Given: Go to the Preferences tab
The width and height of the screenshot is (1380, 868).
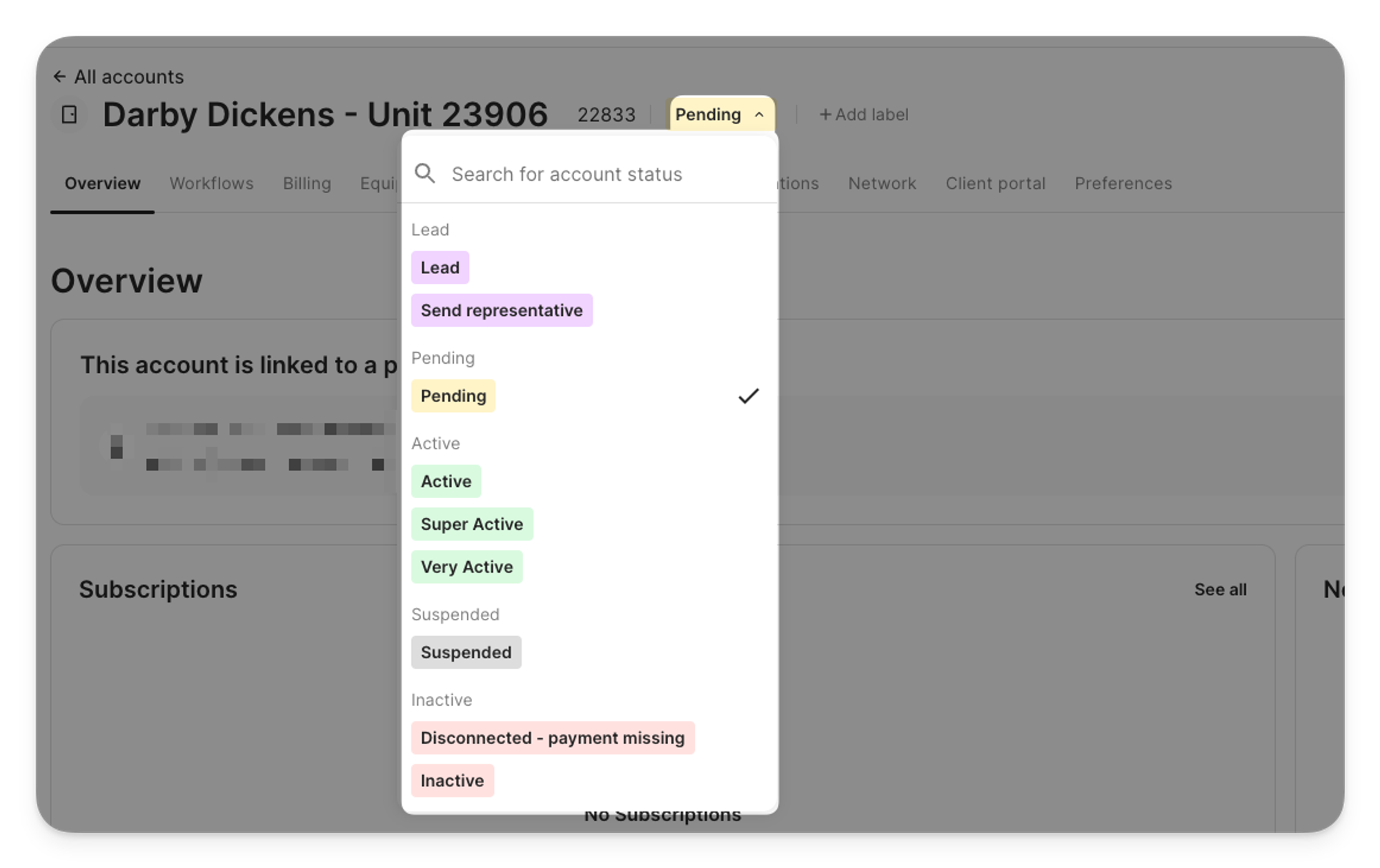Looking at the screenshot, I should coord(1123,184).
